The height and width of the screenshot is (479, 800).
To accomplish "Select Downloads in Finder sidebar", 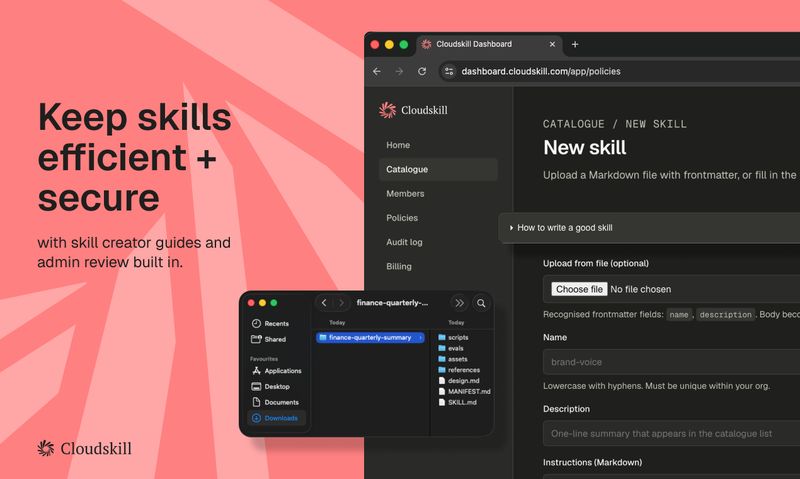I will click(276, 418).
